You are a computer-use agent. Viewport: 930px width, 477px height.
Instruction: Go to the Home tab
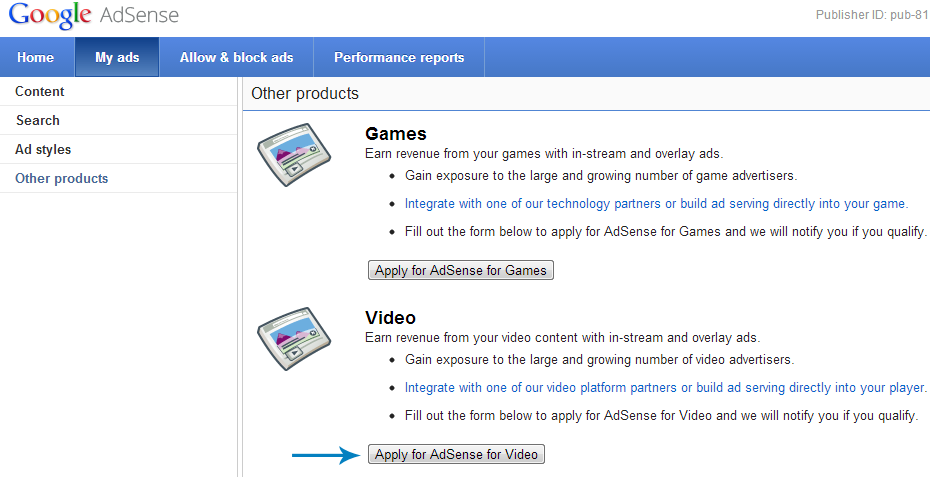point(36,58)
